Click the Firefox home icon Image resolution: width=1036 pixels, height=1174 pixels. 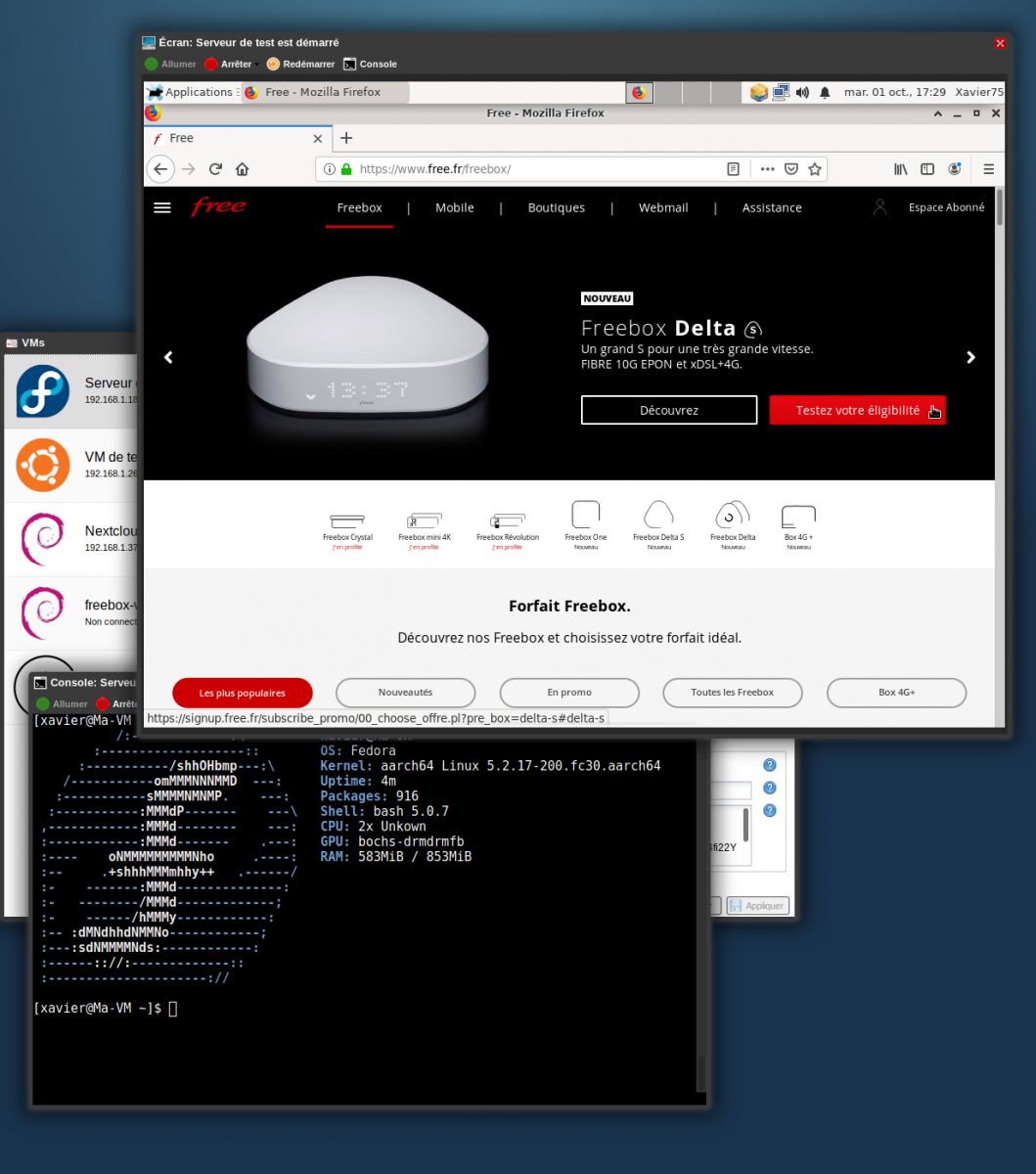point(243,169)
